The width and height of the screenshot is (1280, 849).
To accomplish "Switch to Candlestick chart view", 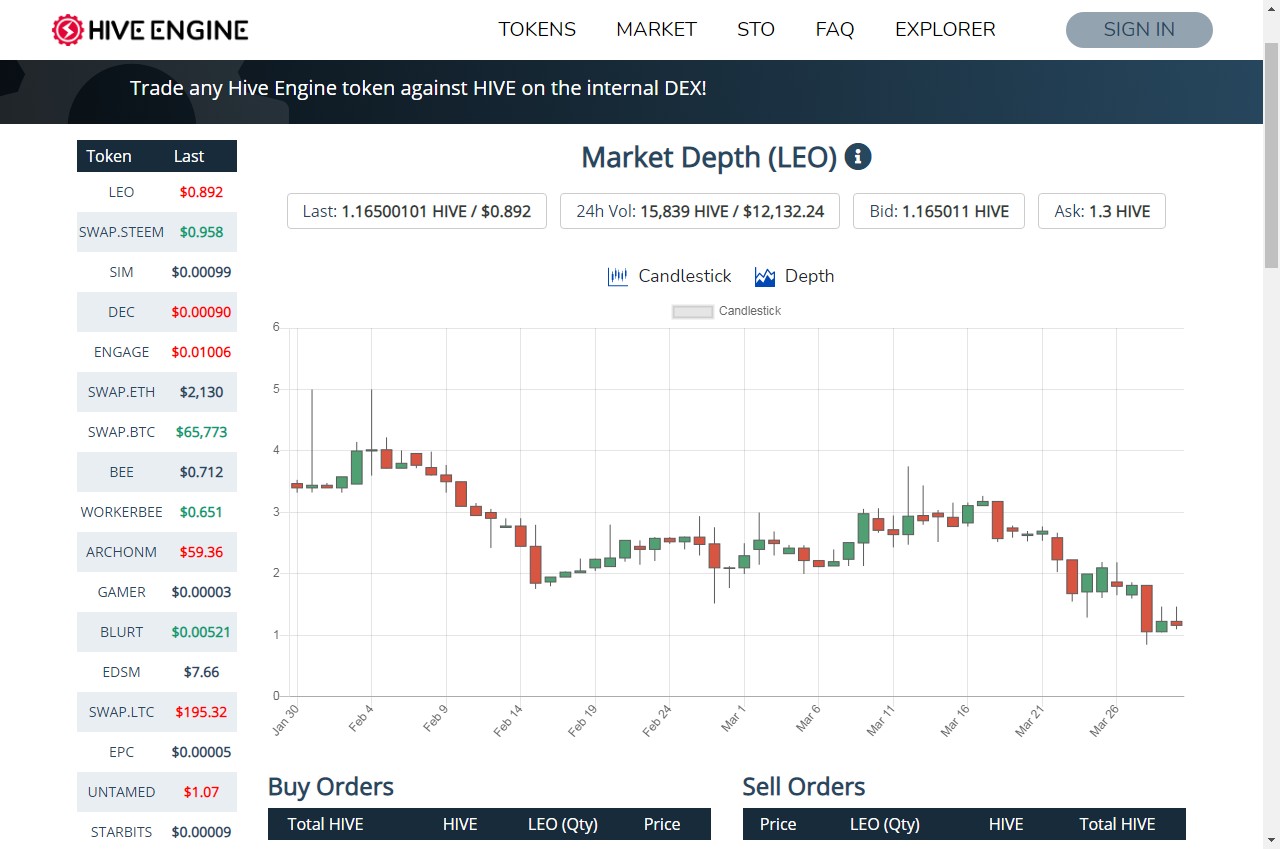I will (x=670, y=276).
